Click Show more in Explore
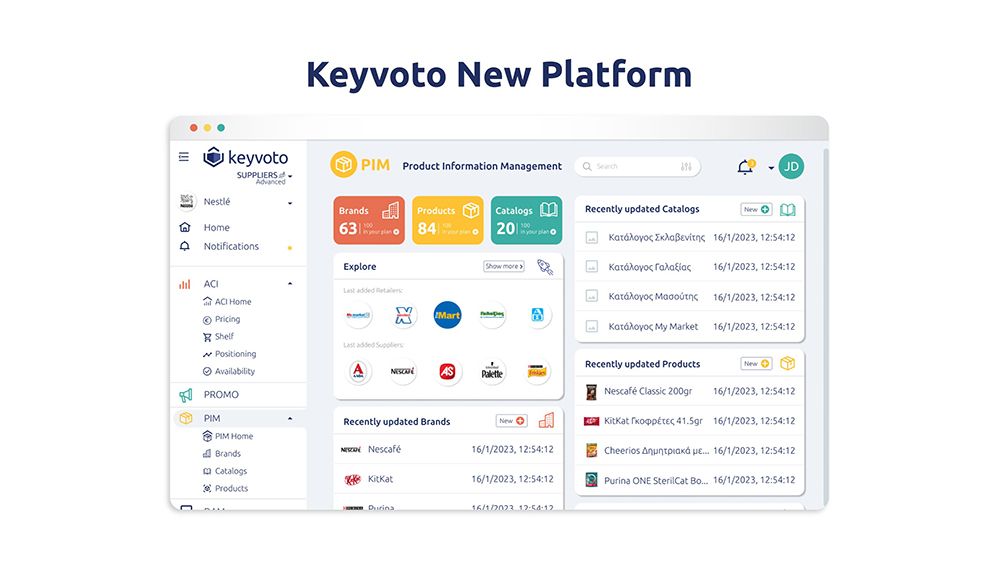The width and height of the screenshot is (1000, 563). 504,267
